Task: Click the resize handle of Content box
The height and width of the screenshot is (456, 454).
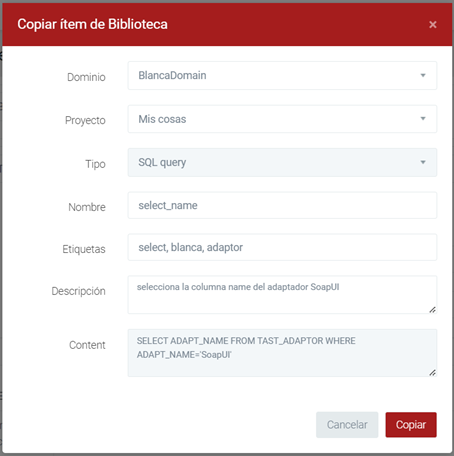Action: click(432, 373)
